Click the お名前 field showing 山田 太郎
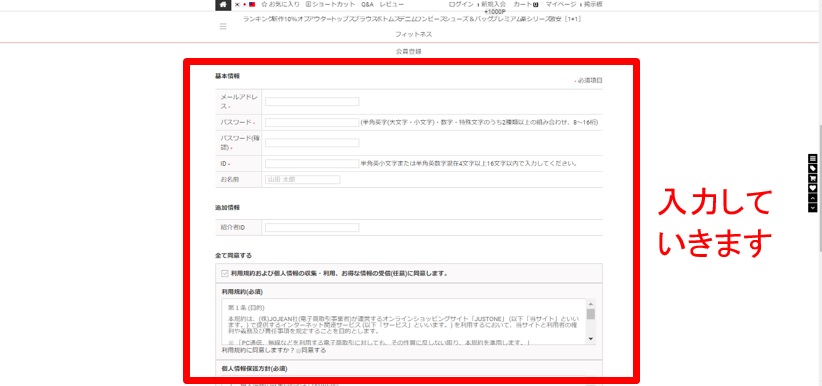Viewport: 822px width, 386px height. 302,179
